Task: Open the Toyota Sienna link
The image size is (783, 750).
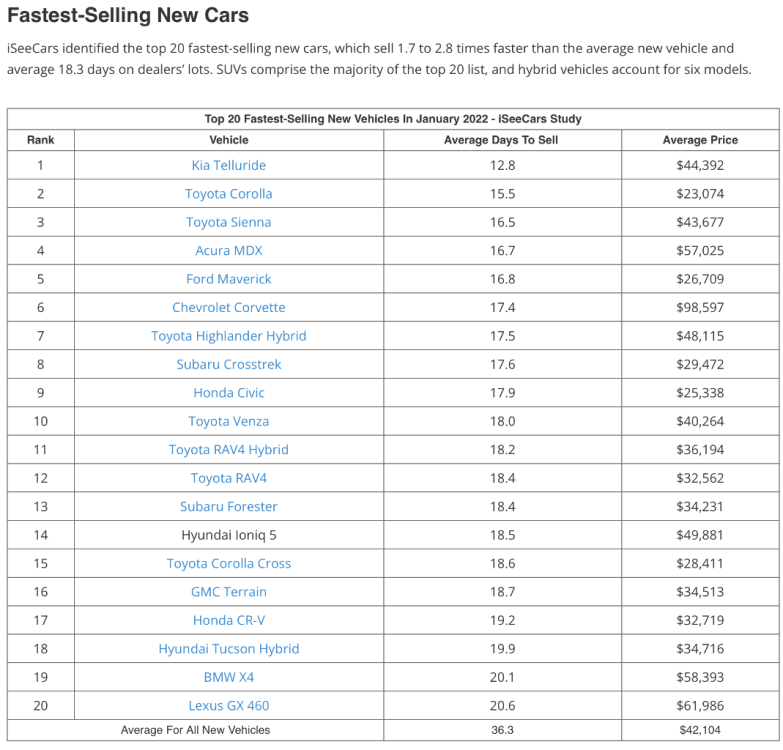Action: [x=228, y=222]
